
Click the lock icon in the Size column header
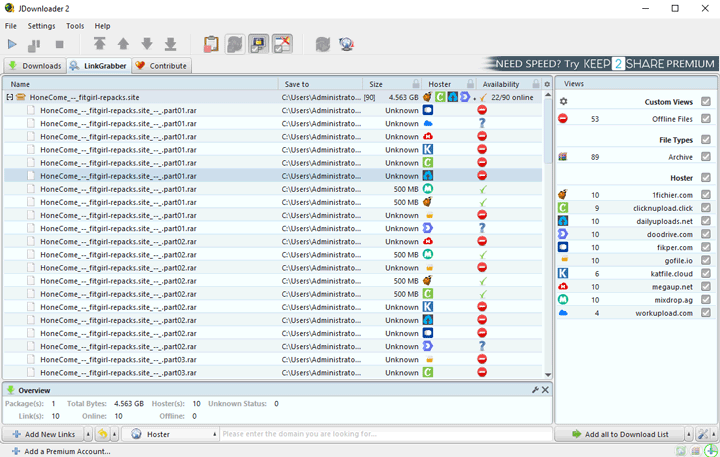pos(416,84)
